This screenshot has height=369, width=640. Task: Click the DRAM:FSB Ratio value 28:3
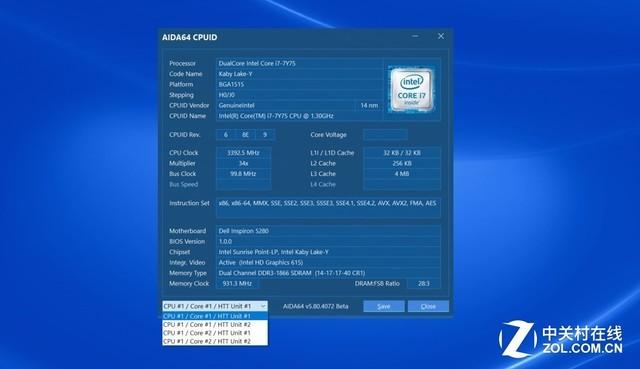(424, 284)
